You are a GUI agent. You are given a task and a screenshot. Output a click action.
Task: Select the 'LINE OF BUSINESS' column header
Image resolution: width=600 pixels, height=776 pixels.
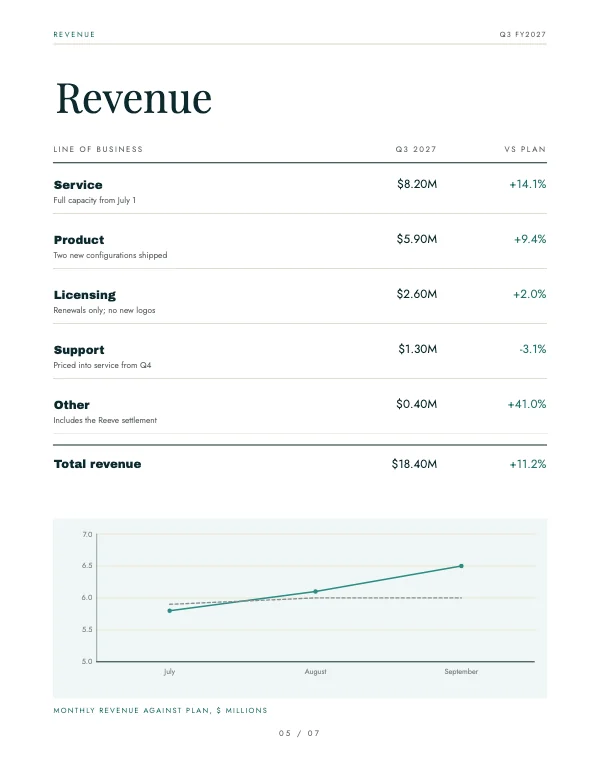pyautogui.click(x=98, y=149)
